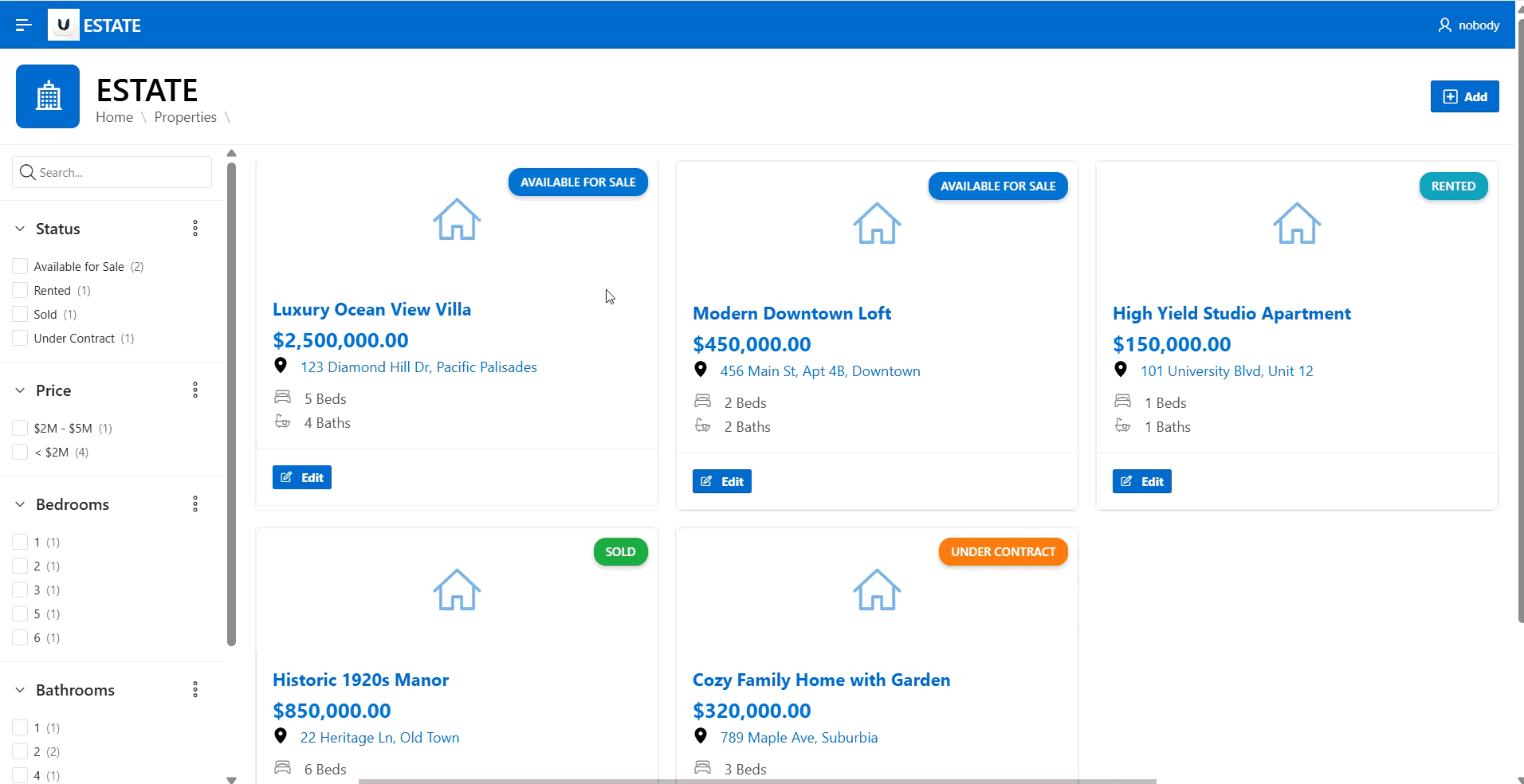Click sidebar scroll down arrow
This screenshot has height=784, width=1524.
point(231,779)
